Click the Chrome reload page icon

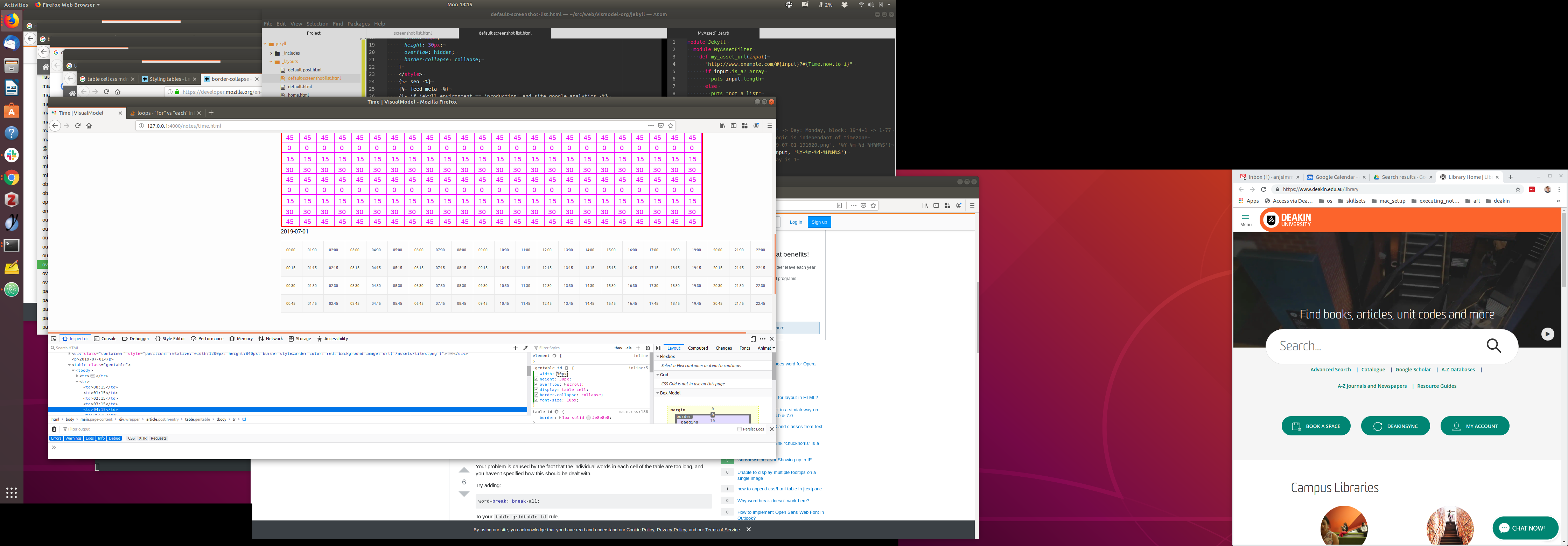point(1263,189)
